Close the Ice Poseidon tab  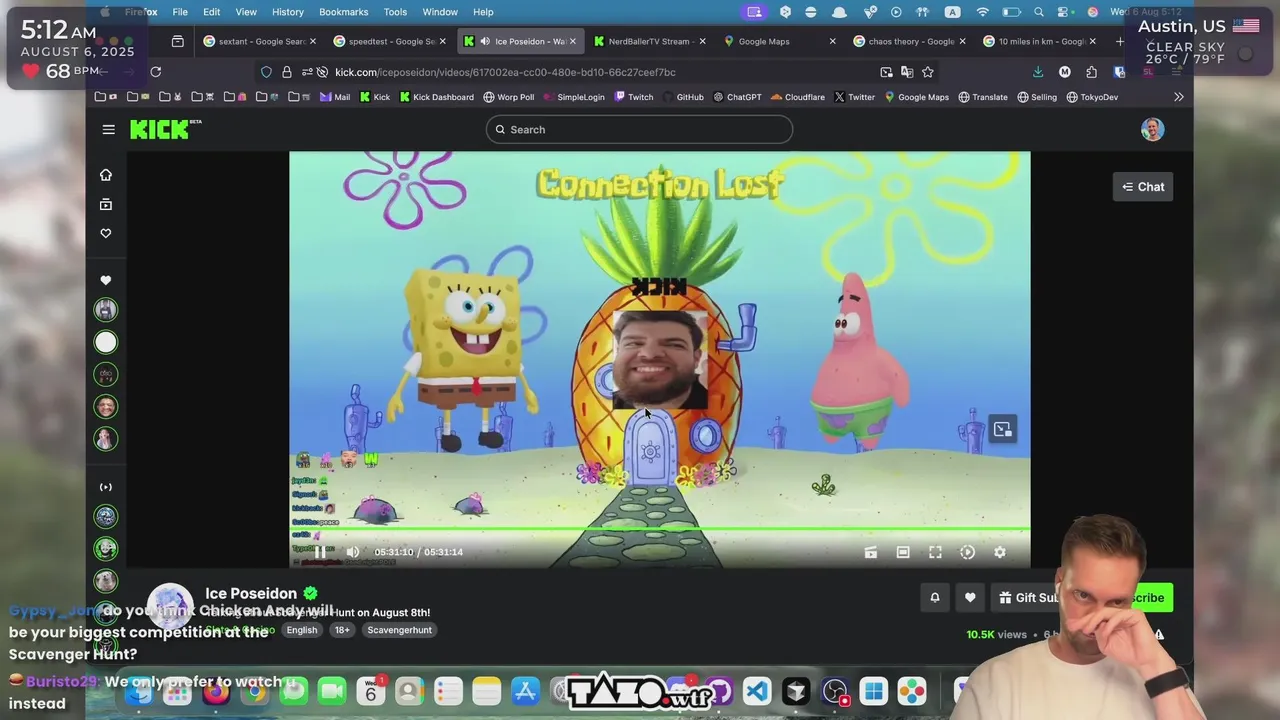pyautogui.click(x=573, y=41)
